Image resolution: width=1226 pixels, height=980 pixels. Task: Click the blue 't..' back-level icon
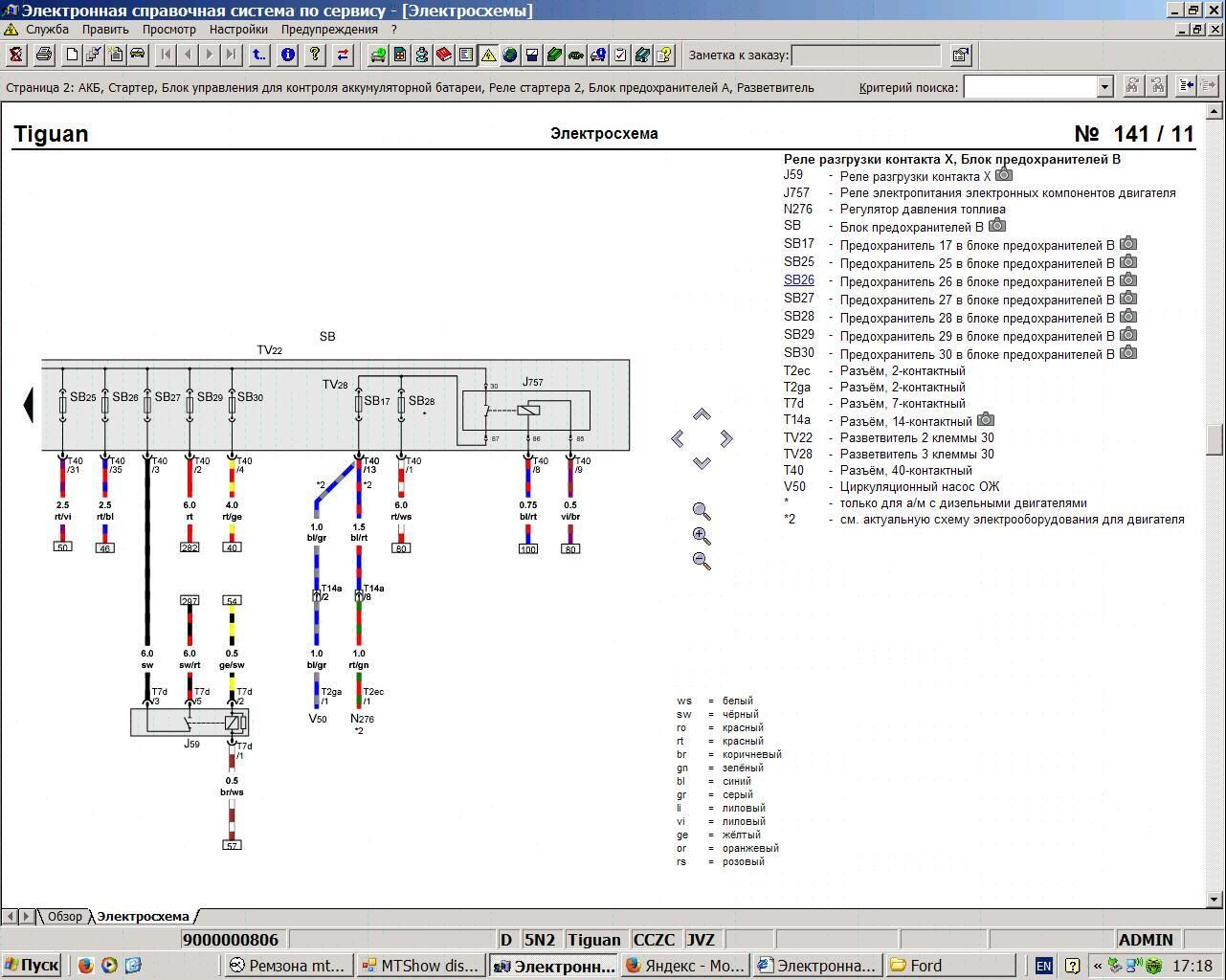(259, 55)
